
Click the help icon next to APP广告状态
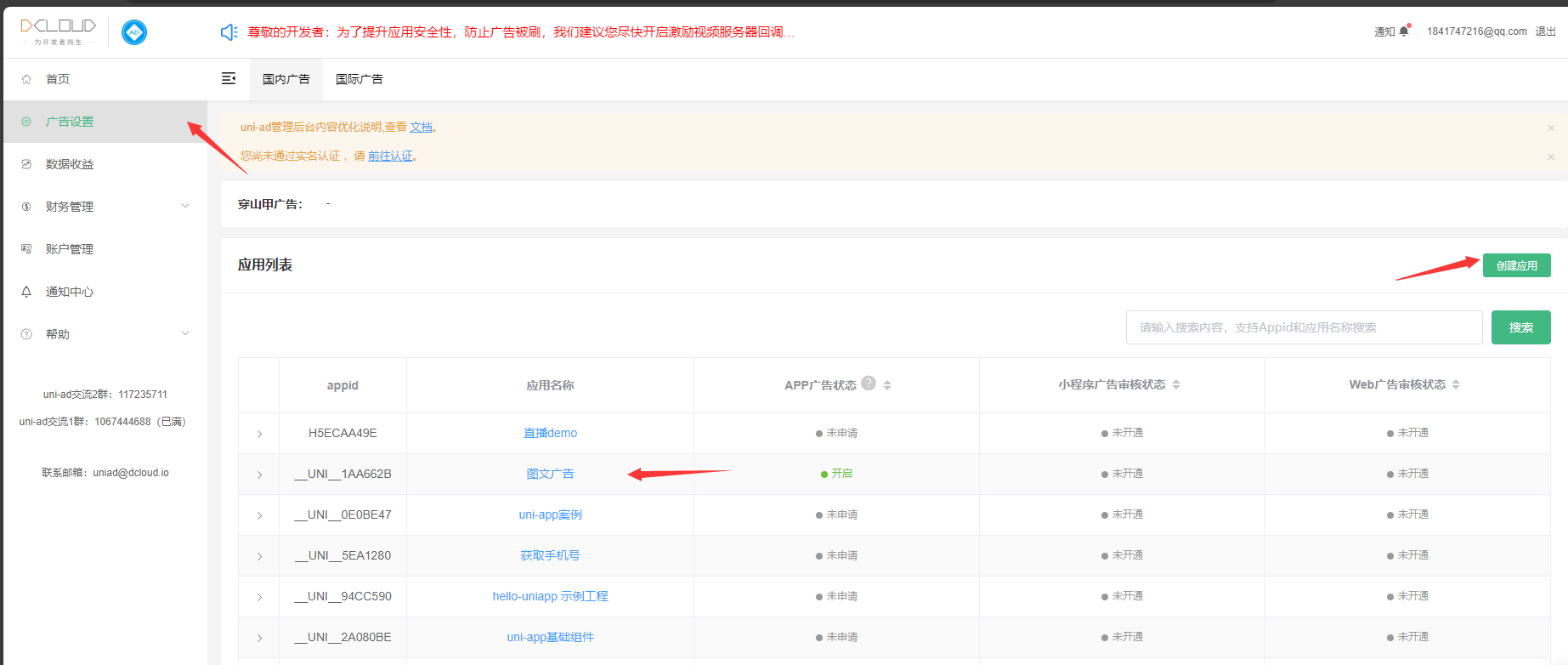click(x=869, y=383)
